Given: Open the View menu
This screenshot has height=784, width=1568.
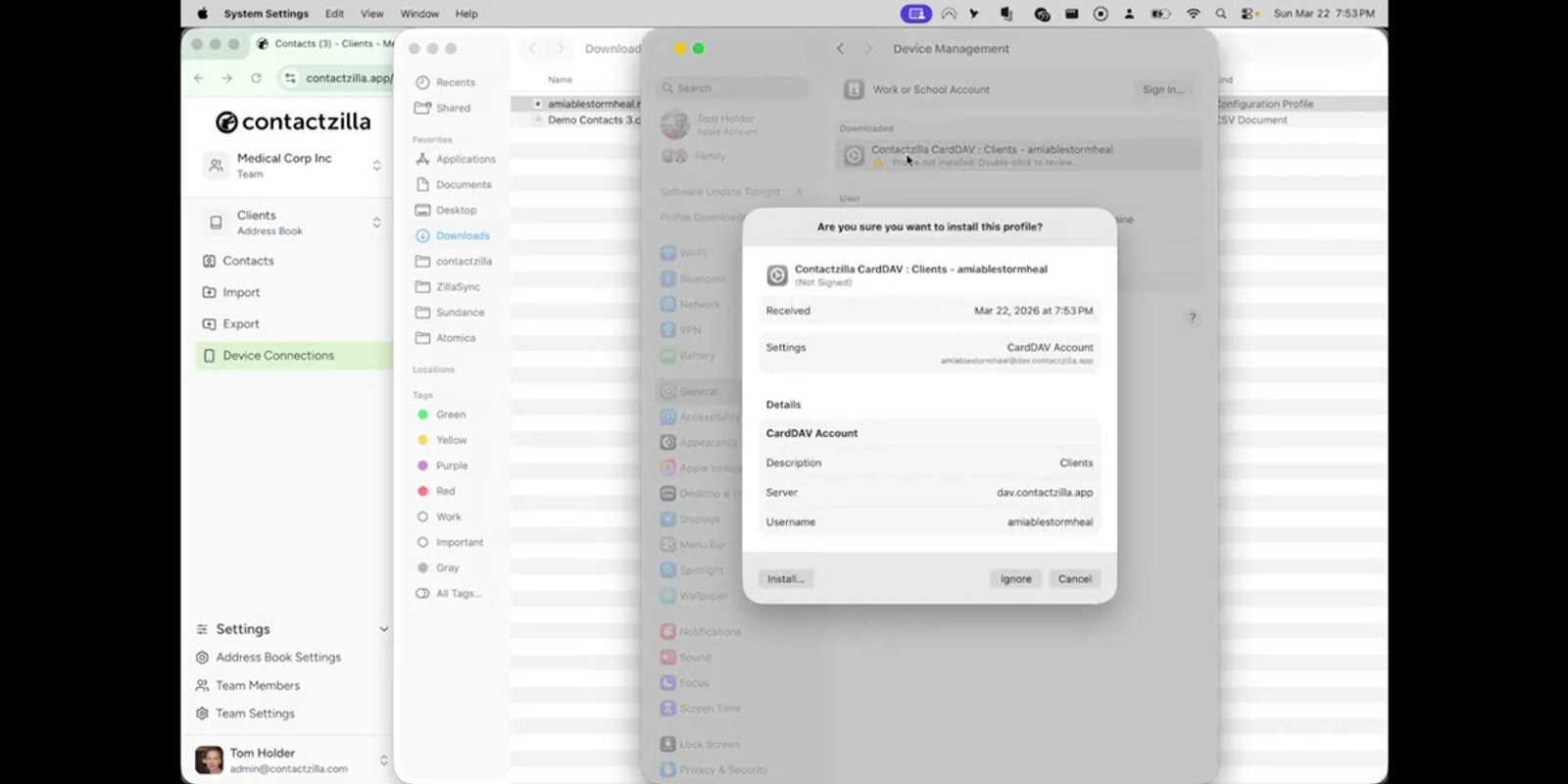Looking at the screenshot, I should coord(371,14).
